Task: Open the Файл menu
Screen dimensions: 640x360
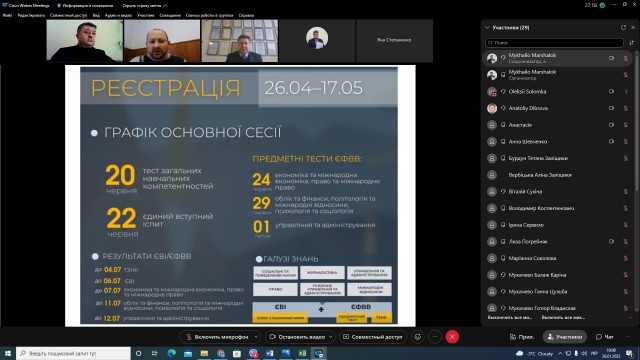Action: click(x=7, y=16)
